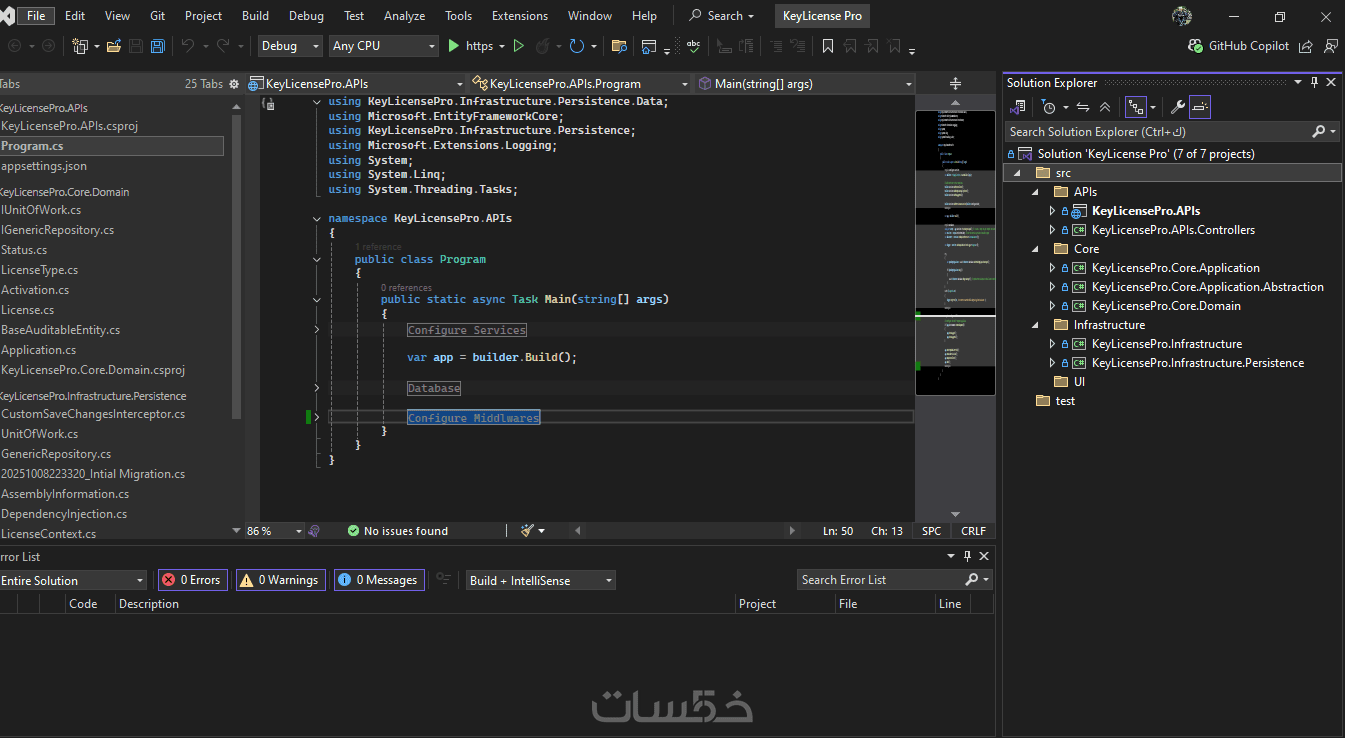
Task: Pin the Solution Explorer panel
Action: click(x=1315, y=83)
